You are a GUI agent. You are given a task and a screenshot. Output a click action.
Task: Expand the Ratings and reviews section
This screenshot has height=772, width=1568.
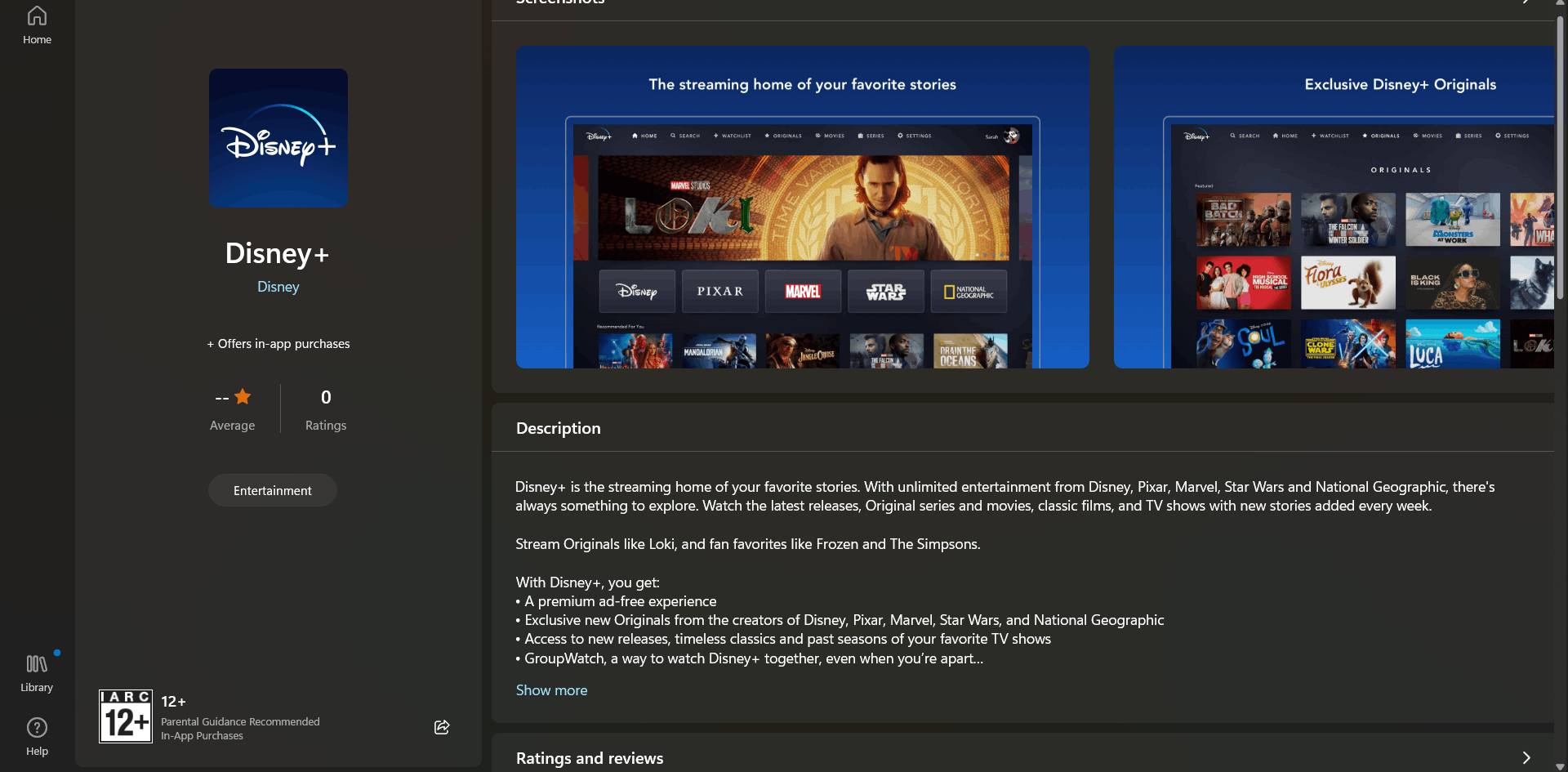(1526, 757)
